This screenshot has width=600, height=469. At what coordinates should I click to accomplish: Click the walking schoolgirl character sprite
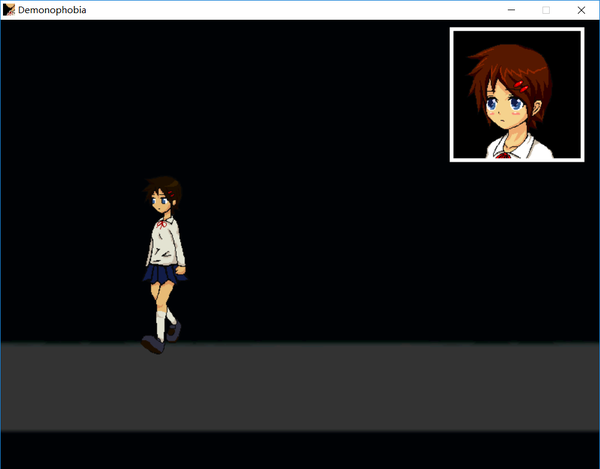tap(164, 265)
